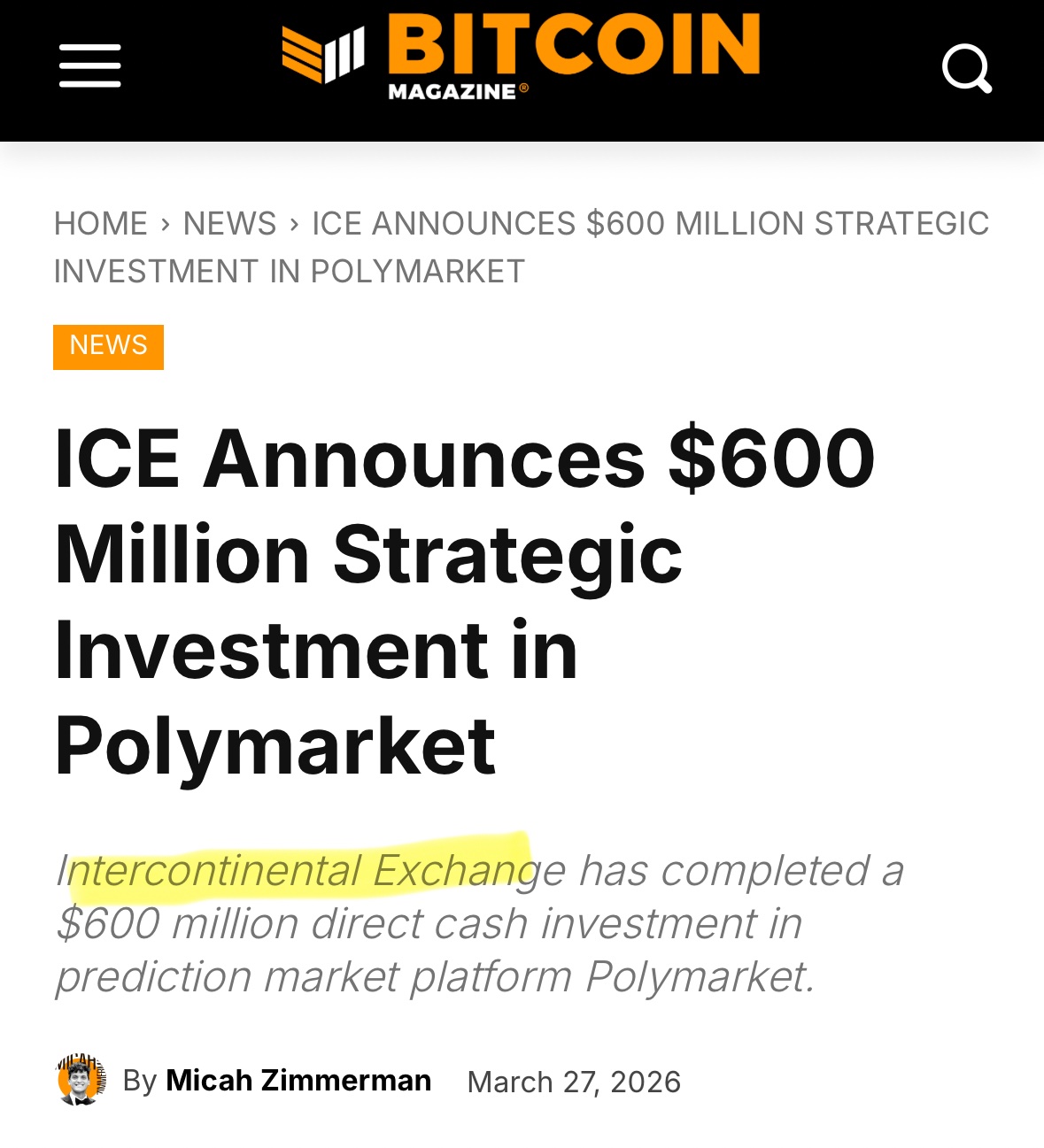Screen dimensions: 1044x1148
Task: Click the orange BITCOIN wordmark
Action: (x=574, y=44)
